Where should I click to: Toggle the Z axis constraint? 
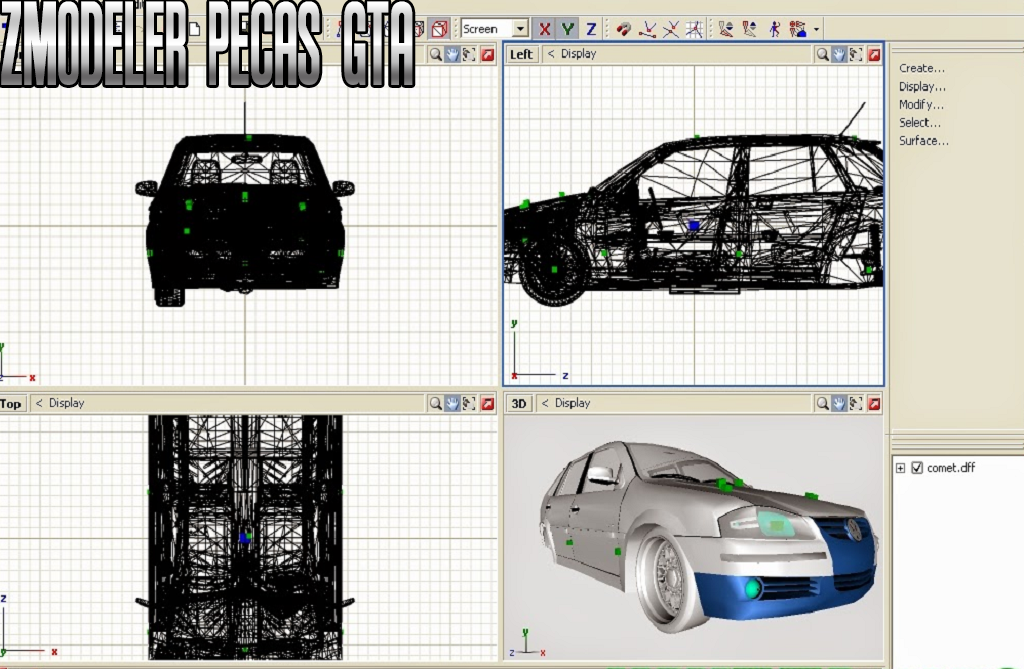pyautogui.click(x=590, y=29)
